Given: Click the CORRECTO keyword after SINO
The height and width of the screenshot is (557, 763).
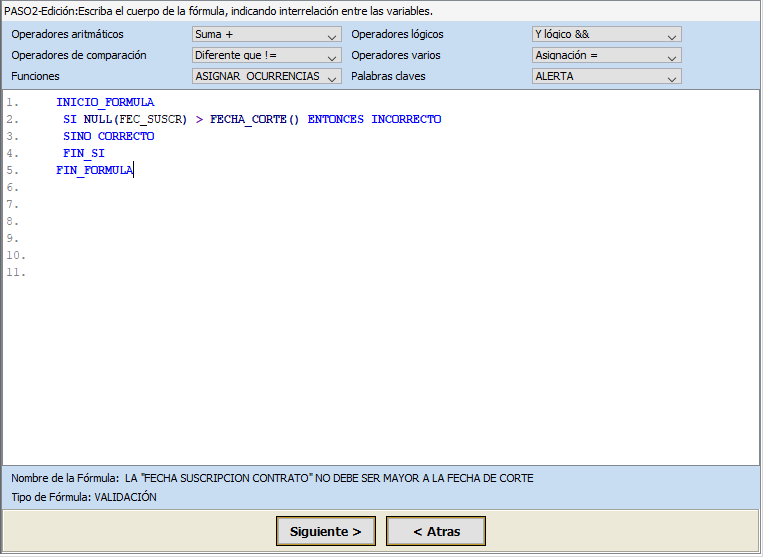Looking at the screenshot, I should click(x=126, y=136).
